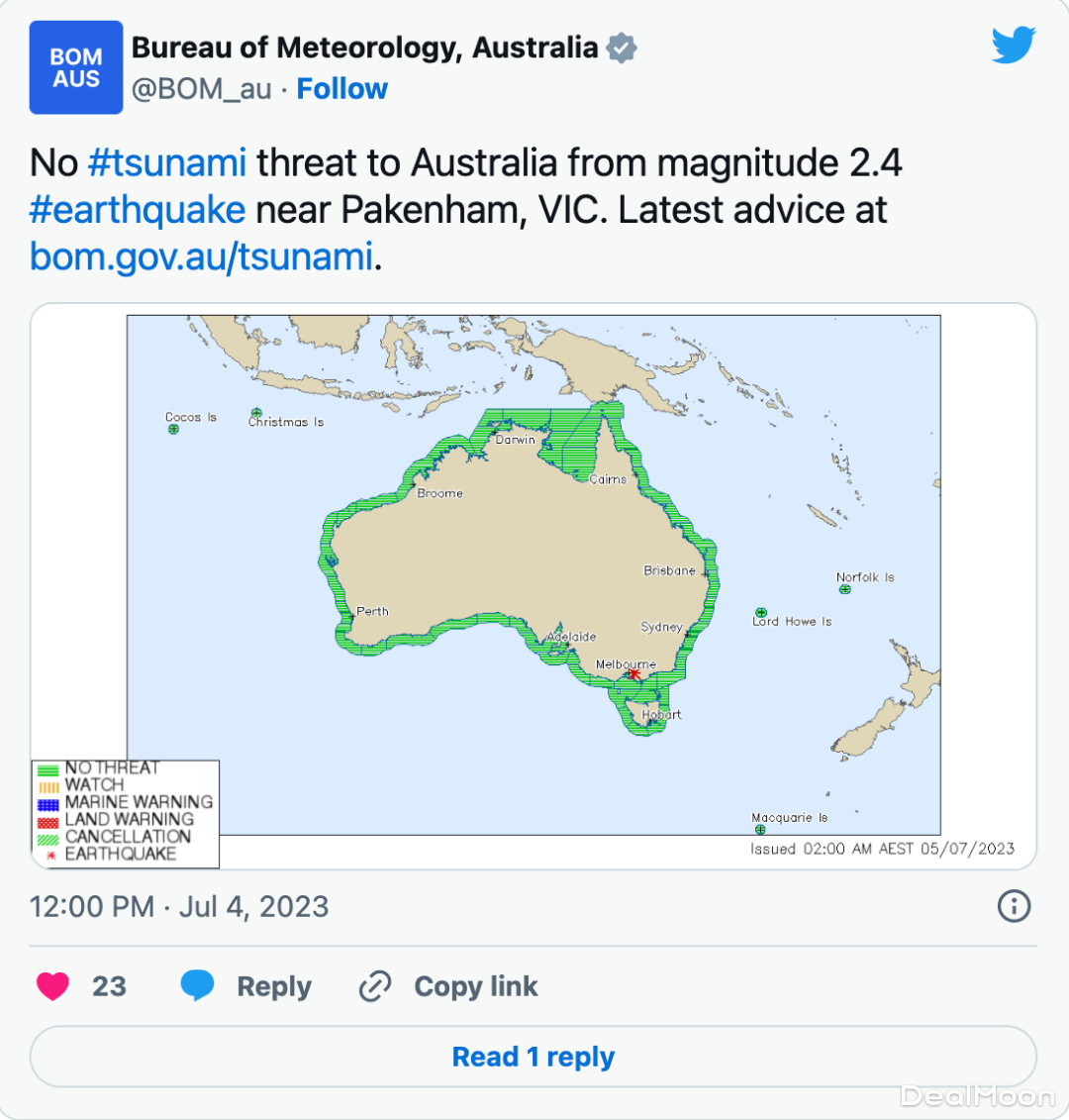The image size is (1069, 1120).
Task: Click the Copy link text
Action: 476,986
